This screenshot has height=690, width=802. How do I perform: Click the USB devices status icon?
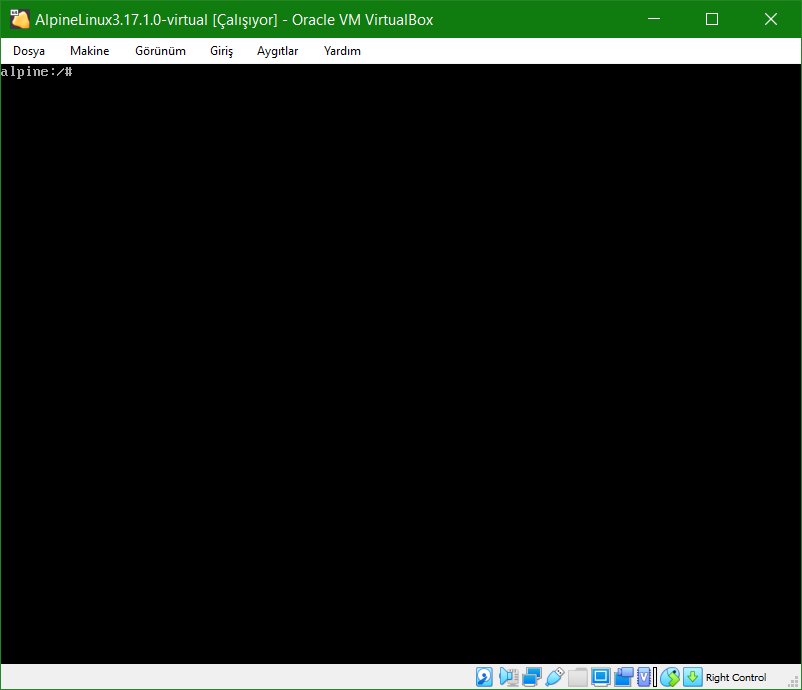point(554,677)
